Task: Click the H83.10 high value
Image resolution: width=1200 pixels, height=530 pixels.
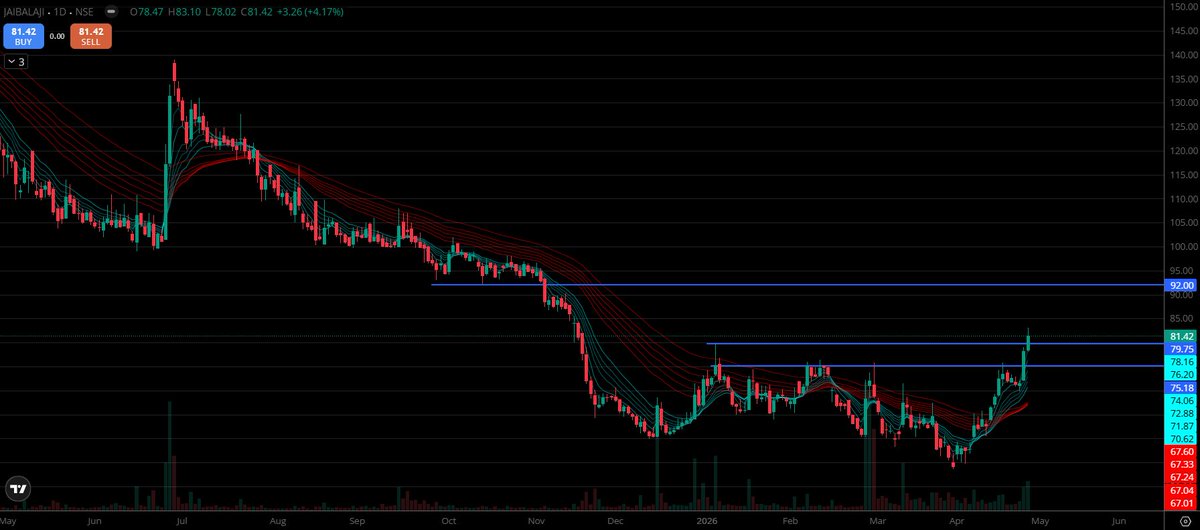Action: coord(183,13)
